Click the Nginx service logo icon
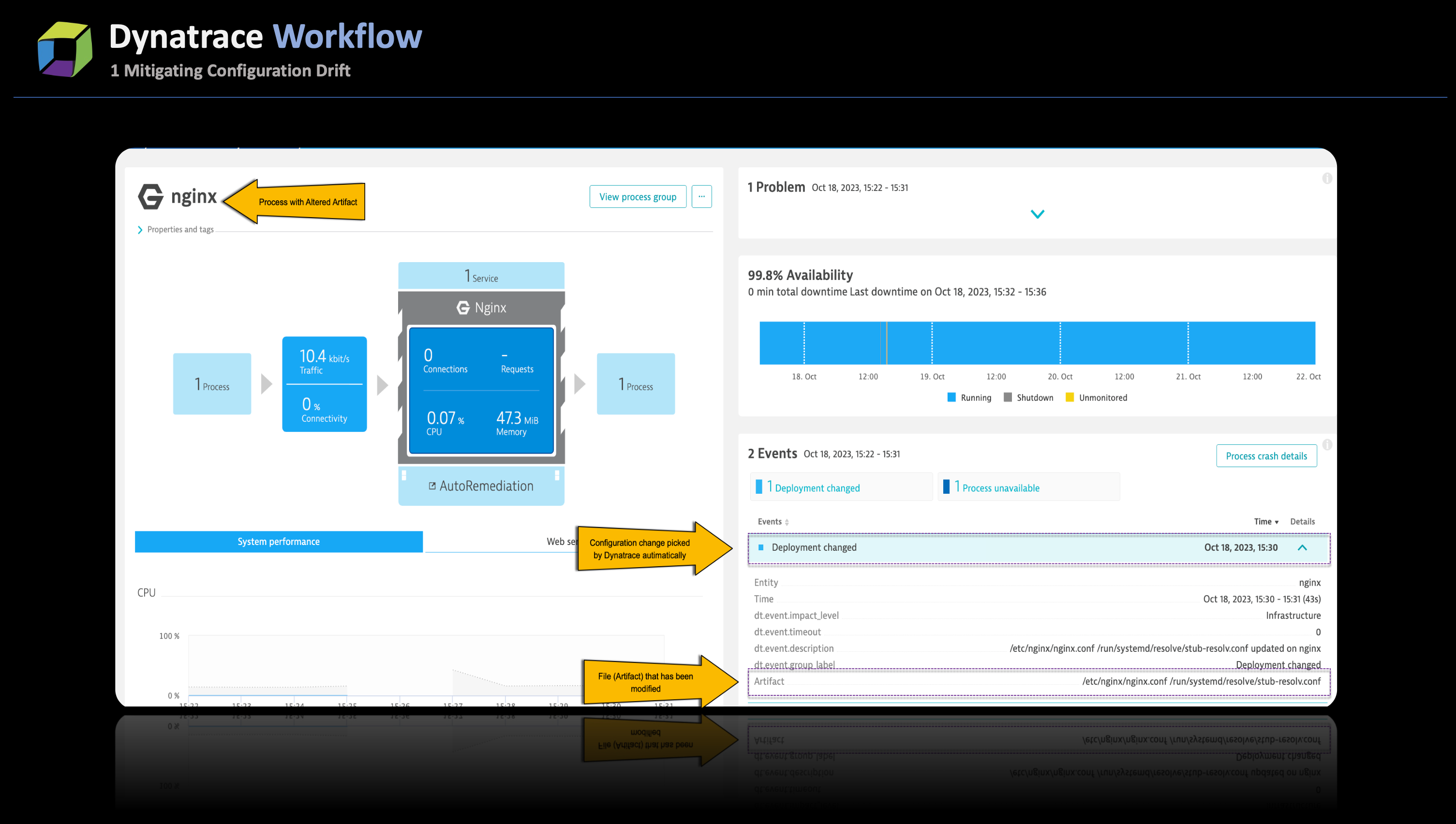 [x=463, y=307]
